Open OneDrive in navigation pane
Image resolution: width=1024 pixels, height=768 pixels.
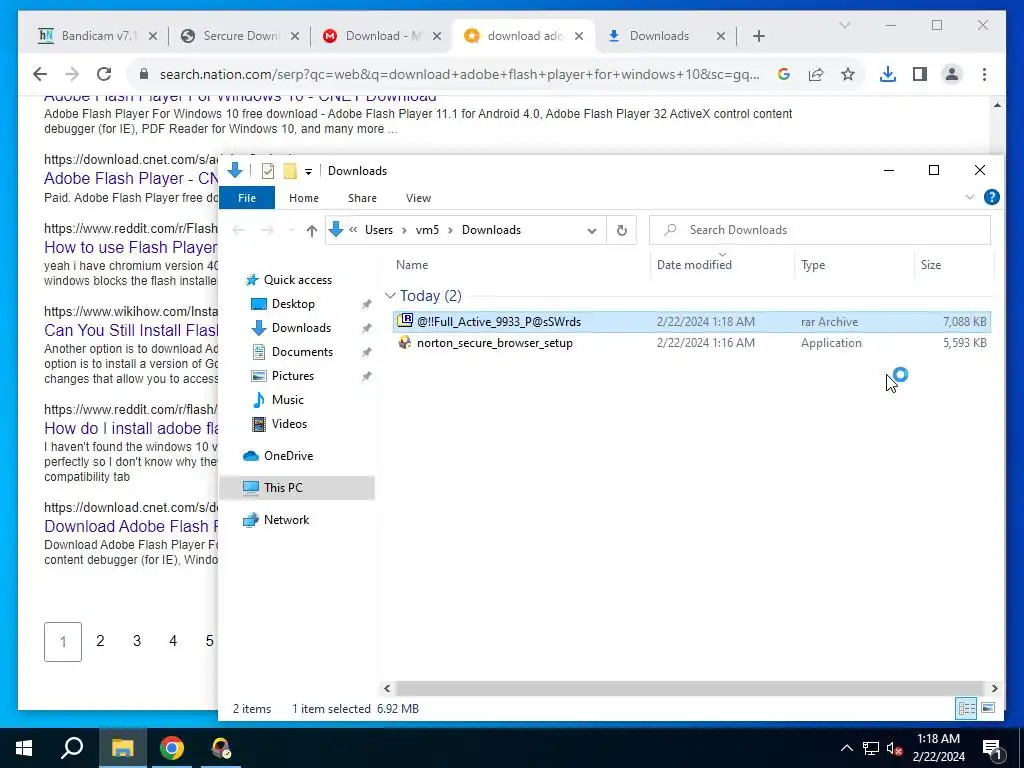(288, 456)
